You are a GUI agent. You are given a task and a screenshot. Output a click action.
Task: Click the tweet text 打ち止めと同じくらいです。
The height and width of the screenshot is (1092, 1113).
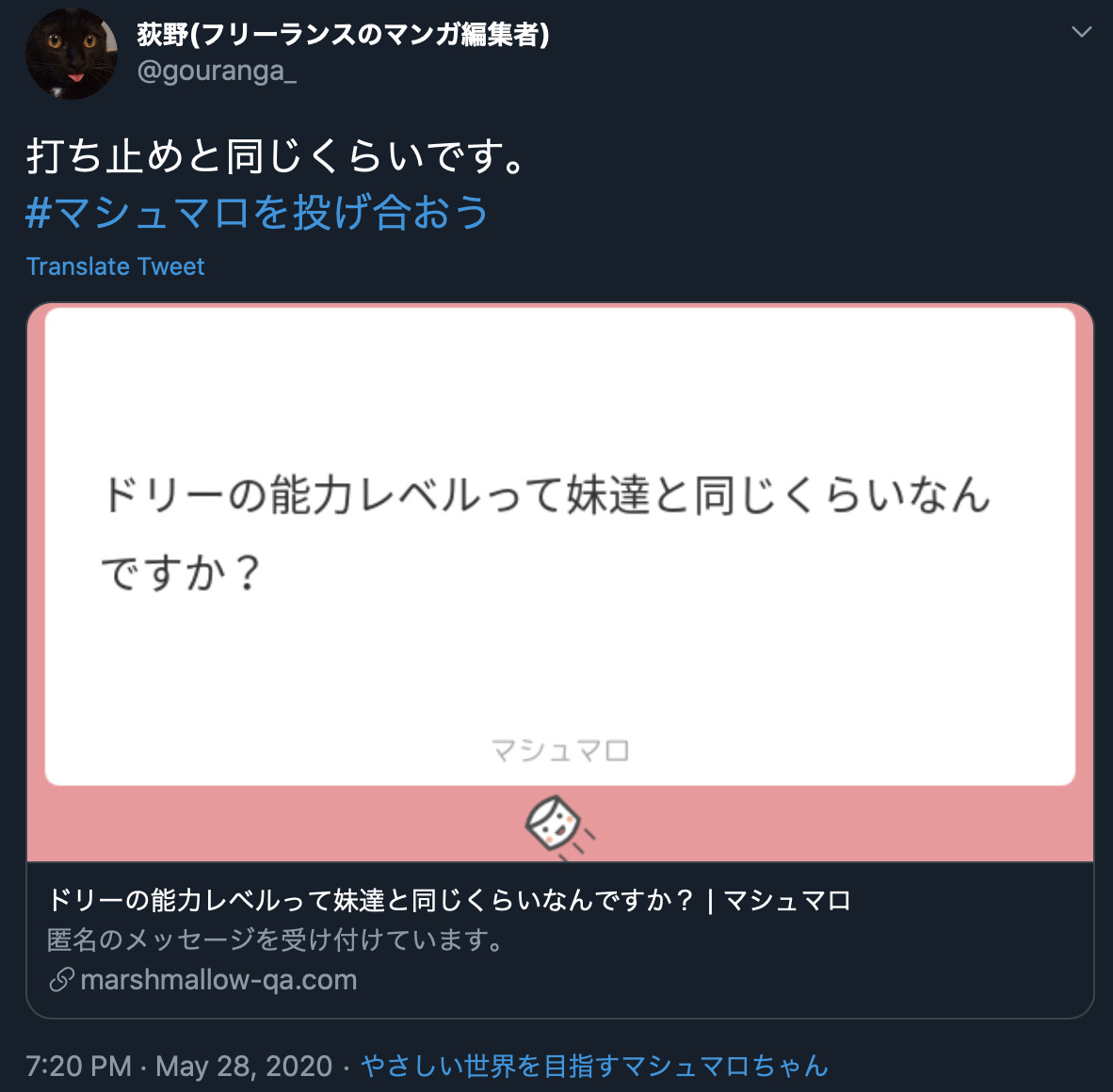pyautogui.click(x=276, y=156)
